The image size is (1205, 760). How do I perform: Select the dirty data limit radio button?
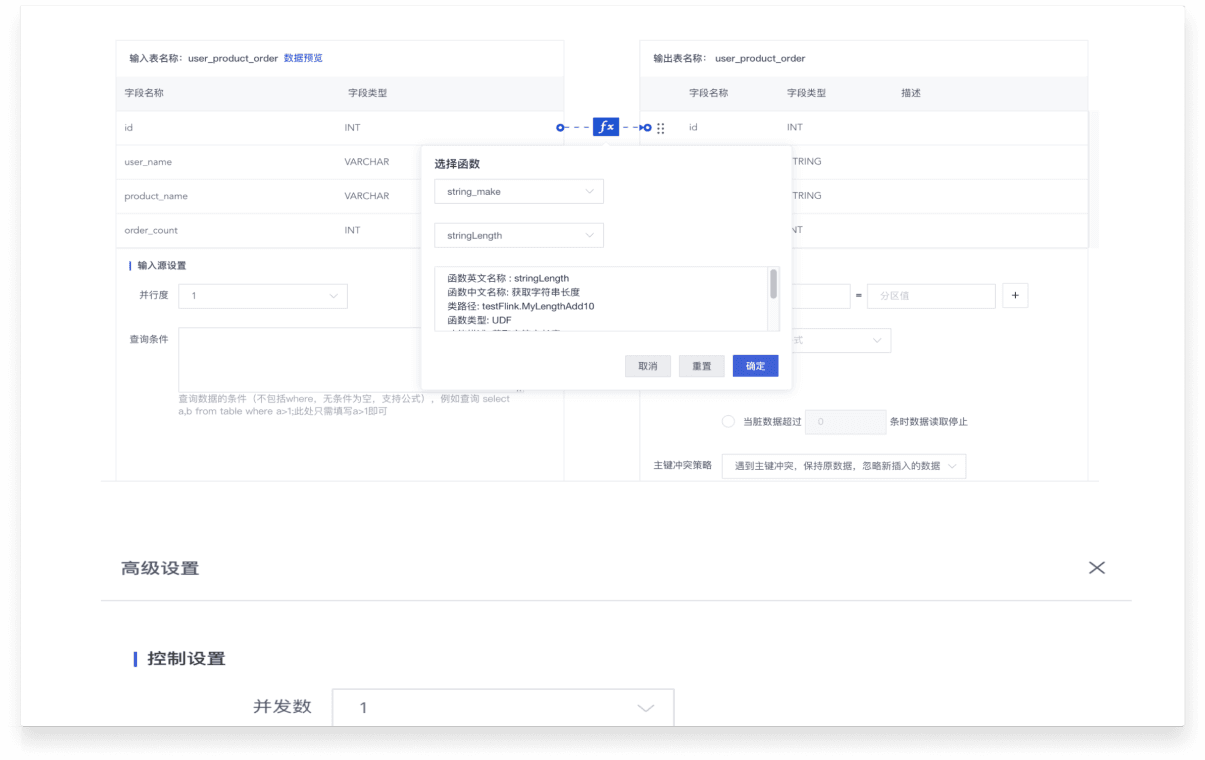pos(728,422)
